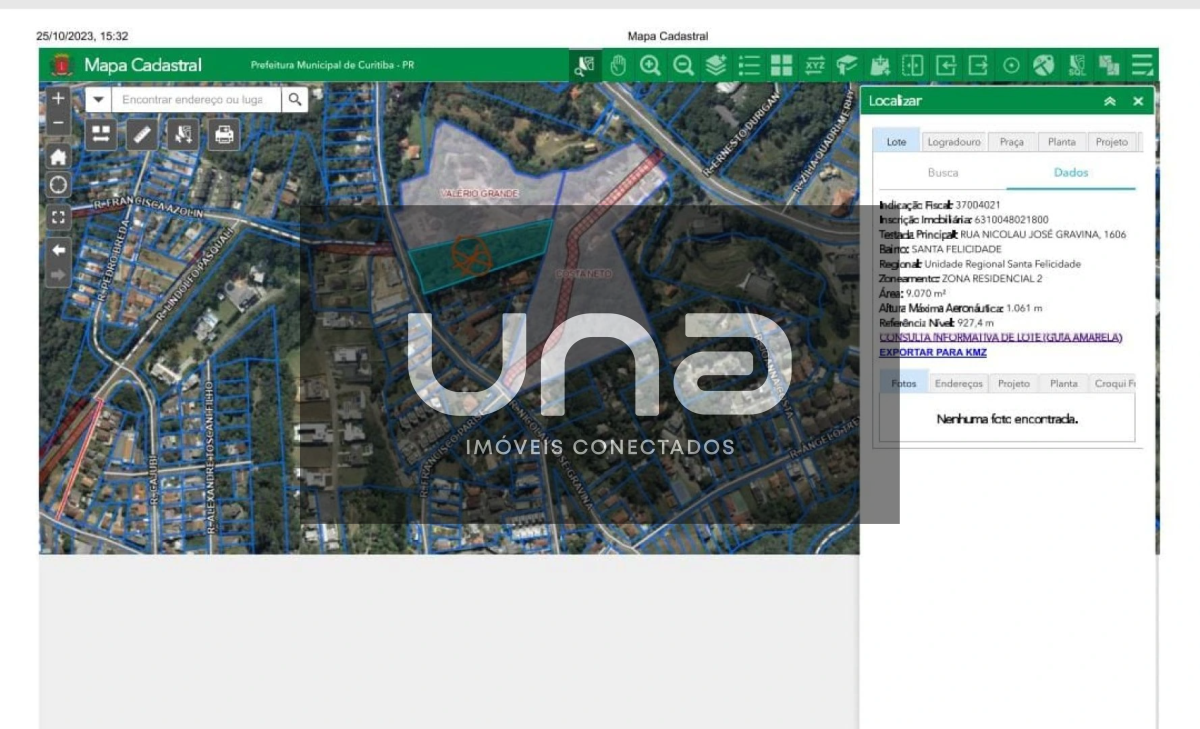Viewport: 1200px width, 729px height.
Task: Activate find my location button
Action: [x=58, y=185]
